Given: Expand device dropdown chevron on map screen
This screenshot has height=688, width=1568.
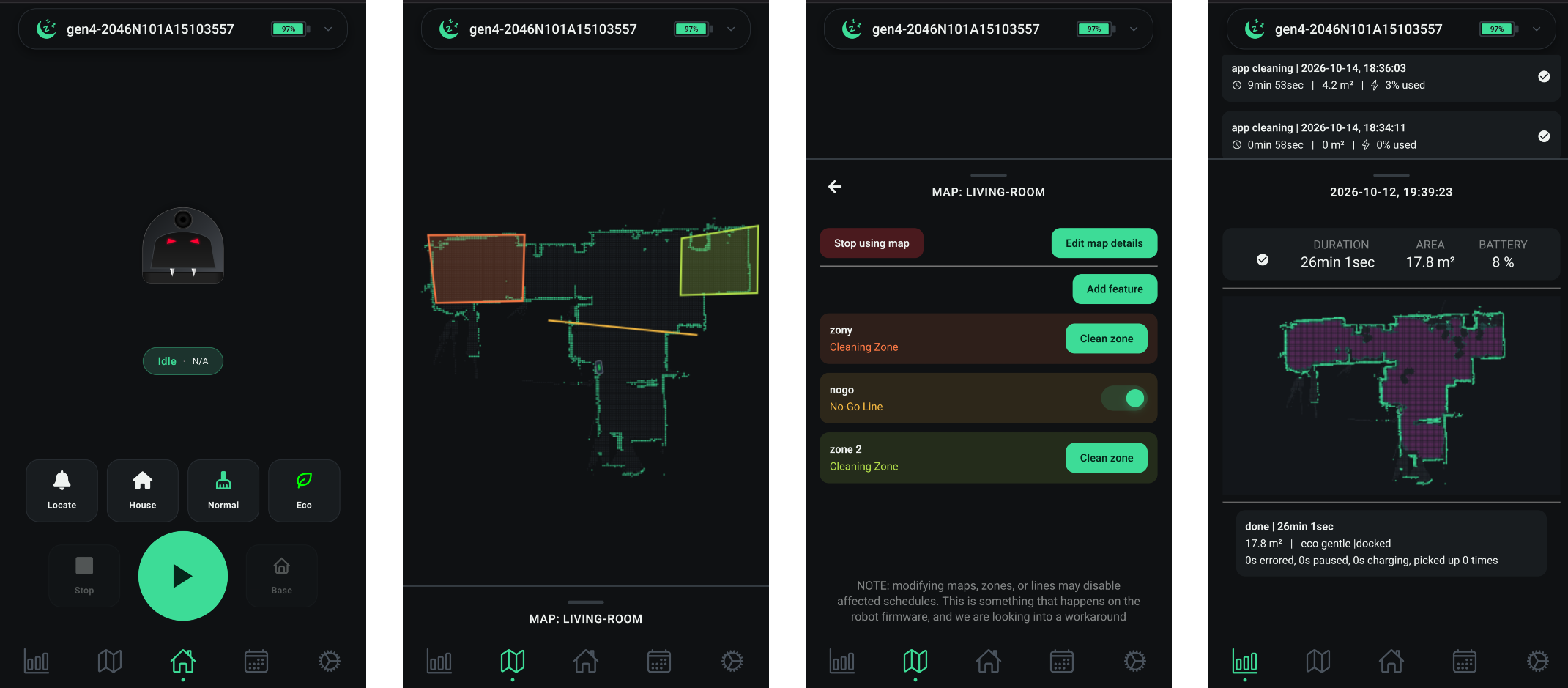Looking at the screenshot, I should click(x=731, y=29).
